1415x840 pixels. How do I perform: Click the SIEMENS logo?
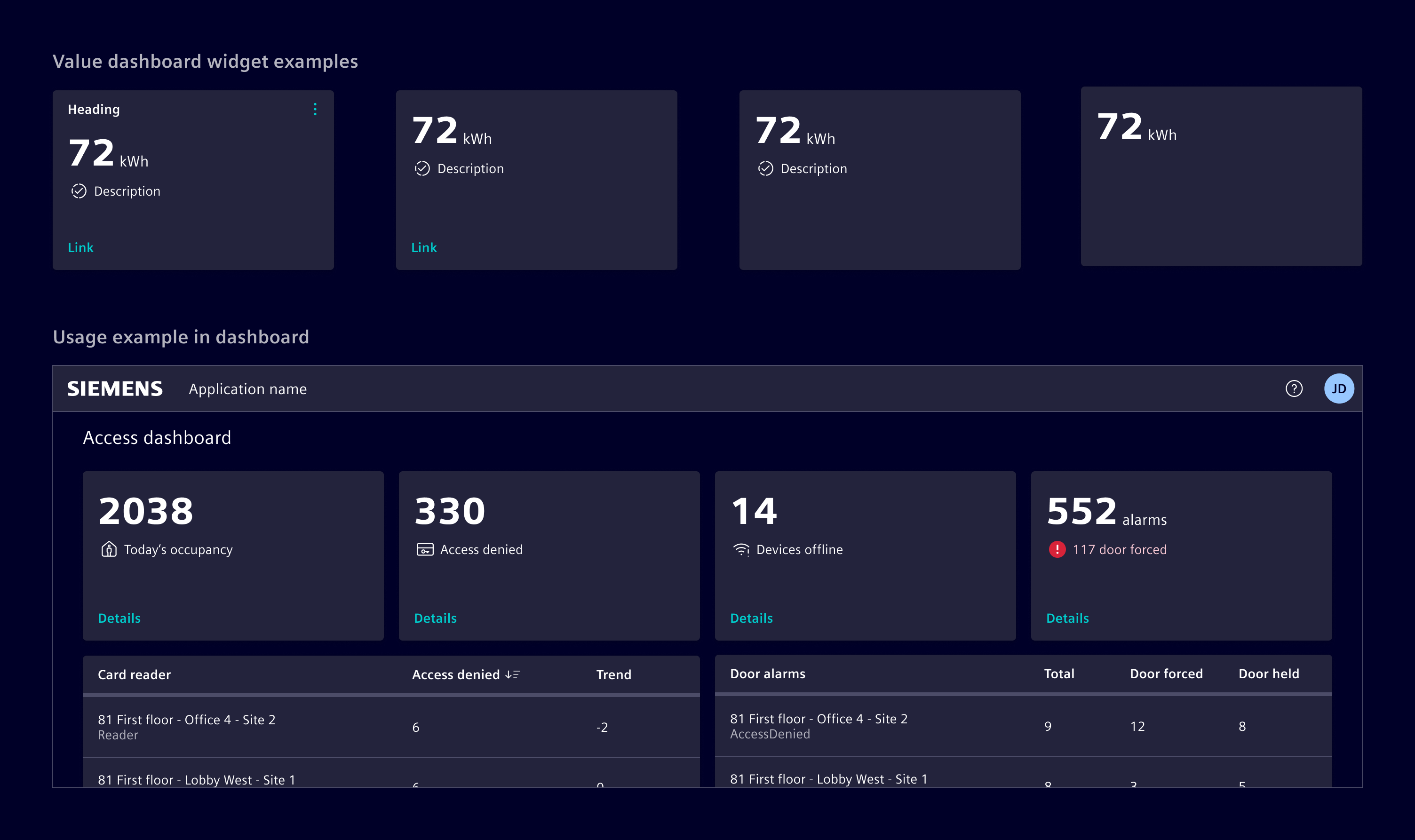115,388
